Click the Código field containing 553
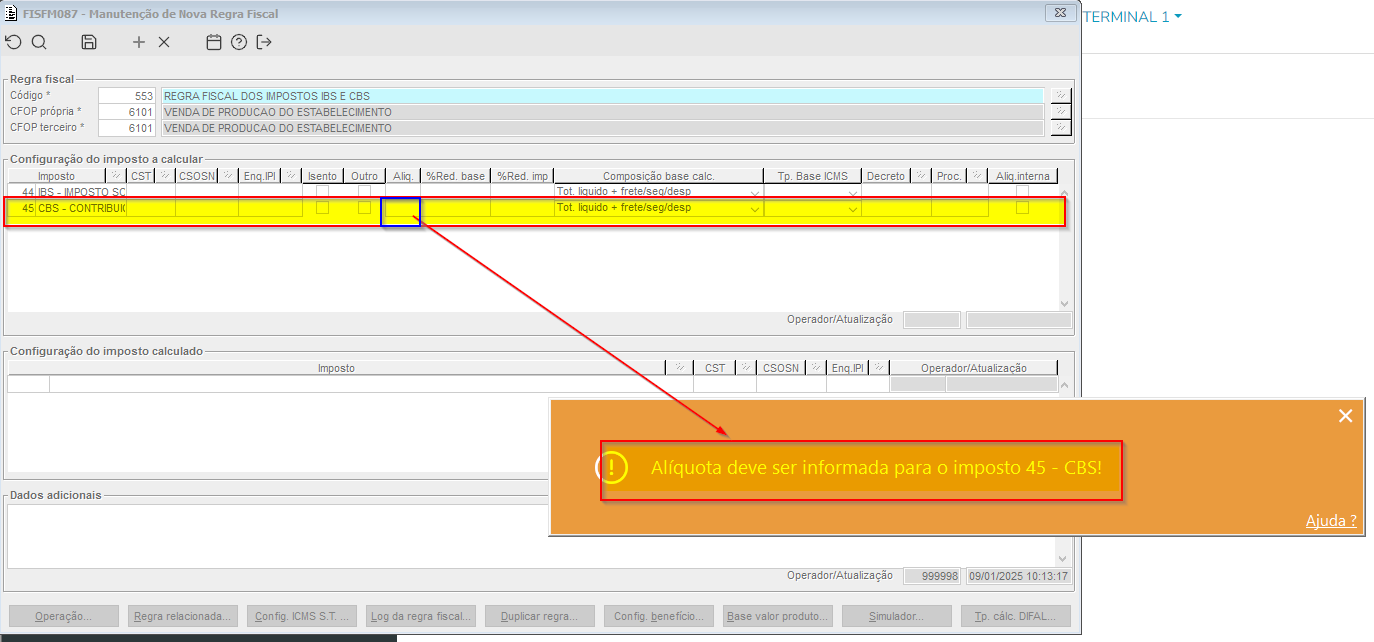 [x=127, y=96]
